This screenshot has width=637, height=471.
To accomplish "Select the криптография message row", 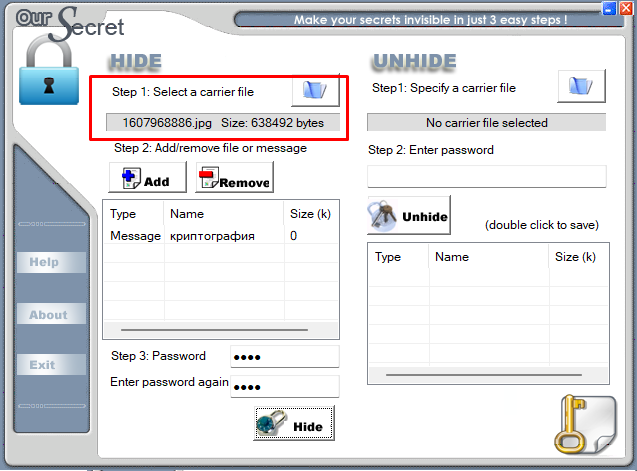I will coord(221,236).
